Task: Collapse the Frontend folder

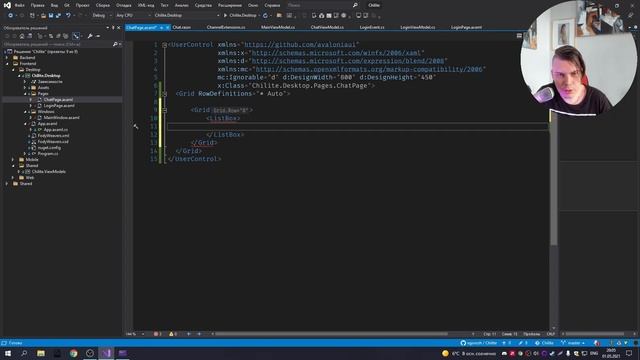Action: pos(7,64)
